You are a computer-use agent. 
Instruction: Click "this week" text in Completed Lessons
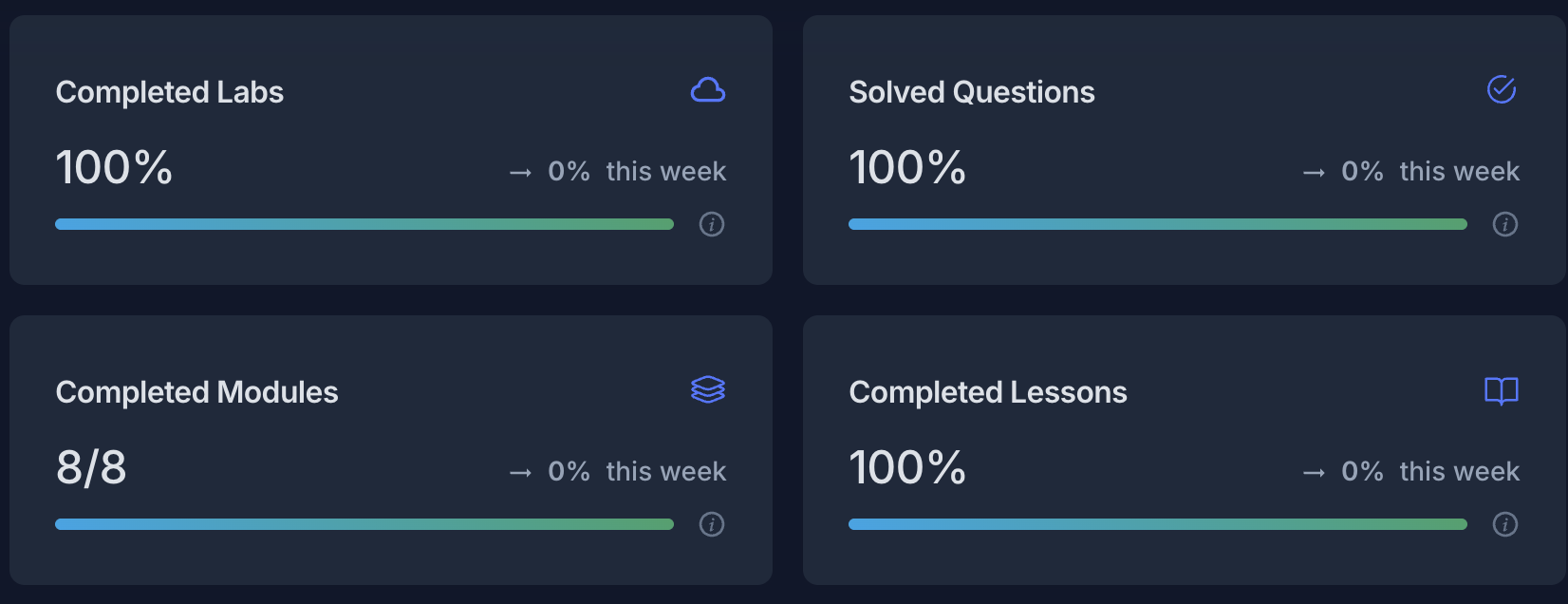[x=1459, y=471]
